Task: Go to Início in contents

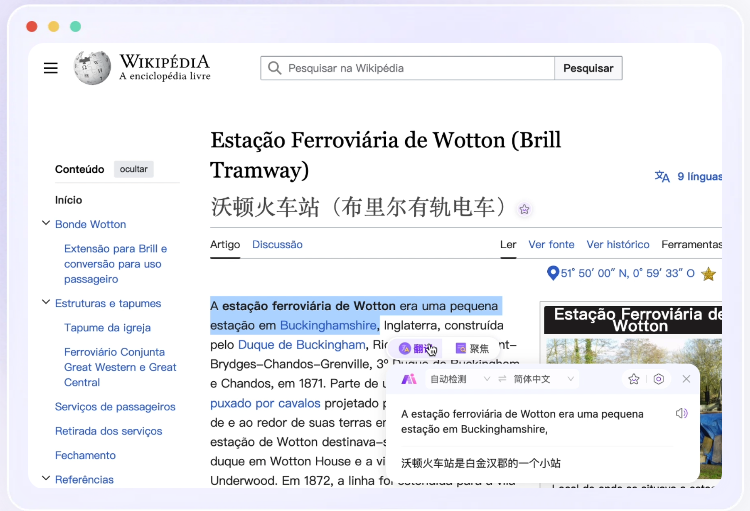Action: point(68,200)
